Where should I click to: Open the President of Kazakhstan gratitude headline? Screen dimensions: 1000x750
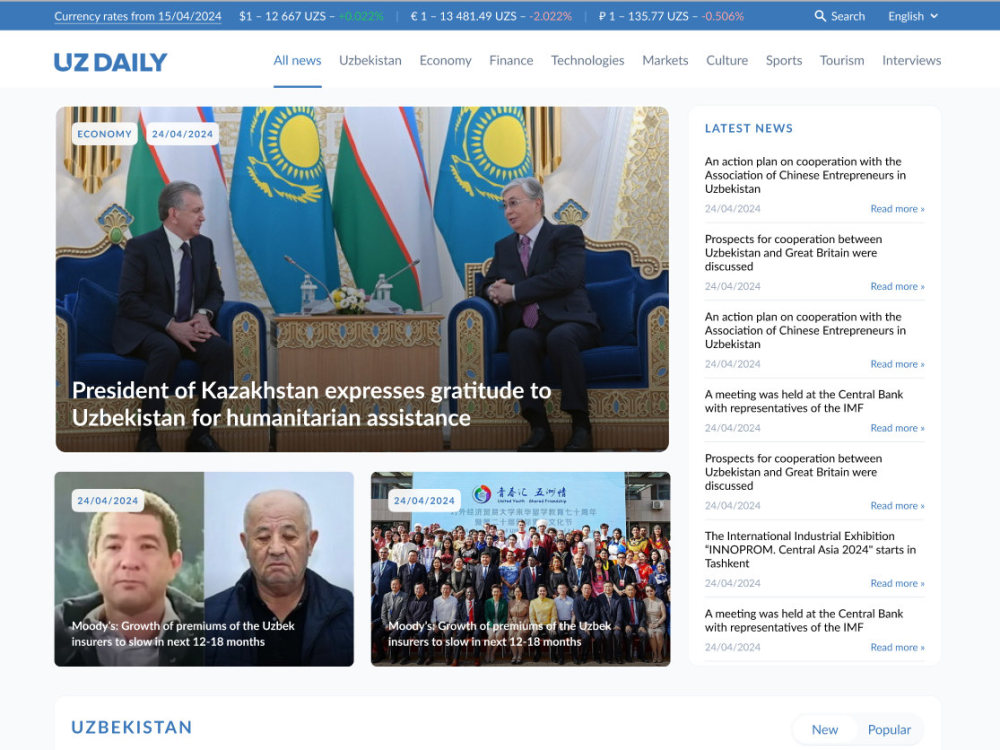click(311, 404)
